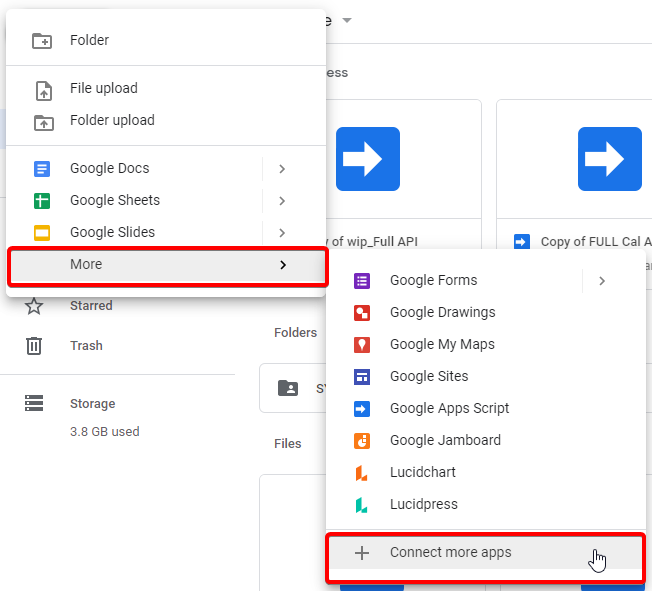The width and height of the screenshot is (652, 591).
Task: Click the Google Jamboard icon
Action: pyautogui.click(x=362, y=441)
